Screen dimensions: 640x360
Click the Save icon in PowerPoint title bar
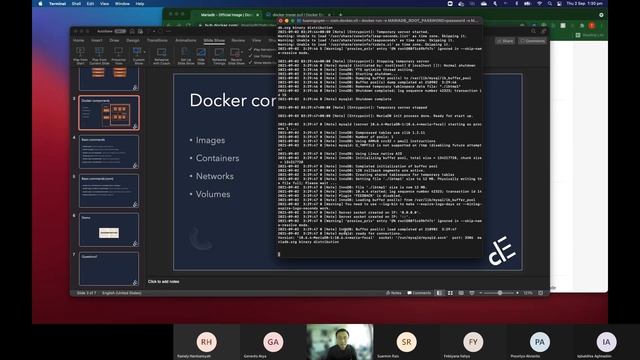point(140,31)
